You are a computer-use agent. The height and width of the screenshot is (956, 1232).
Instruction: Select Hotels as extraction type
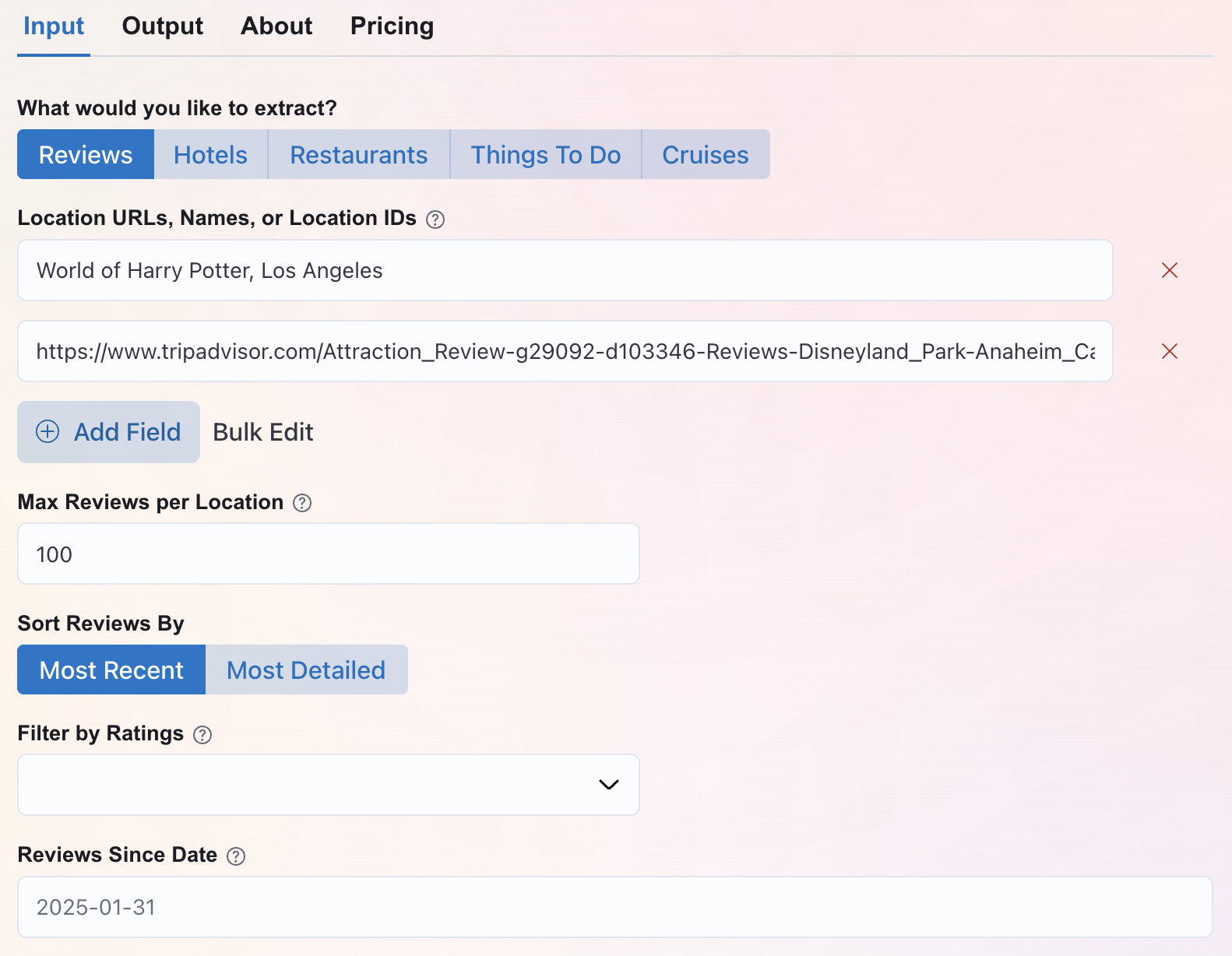[210, 155]
